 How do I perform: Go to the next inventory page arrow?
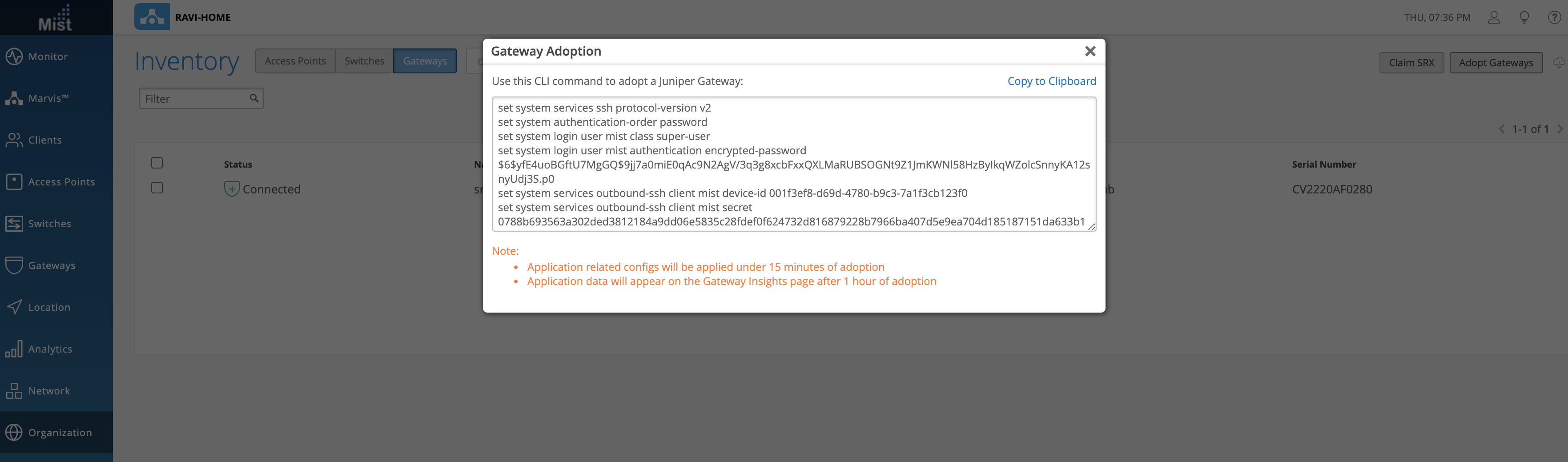coord(1560,129)
